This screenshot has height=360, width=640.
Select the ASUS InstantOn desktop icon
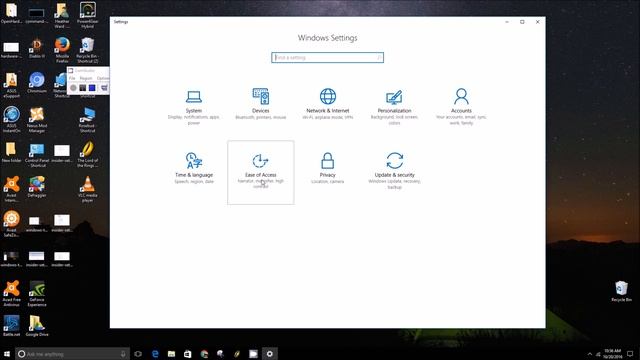point(11,120)
